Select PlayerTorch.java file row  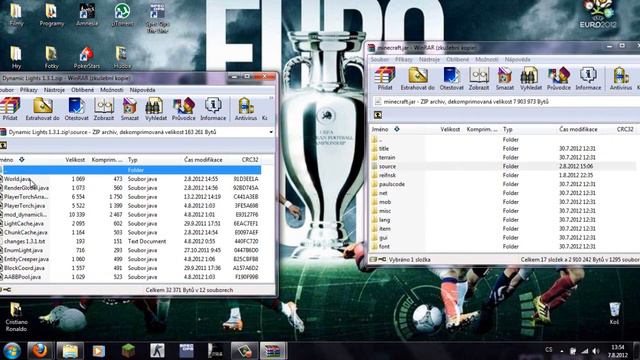[130, 206]
